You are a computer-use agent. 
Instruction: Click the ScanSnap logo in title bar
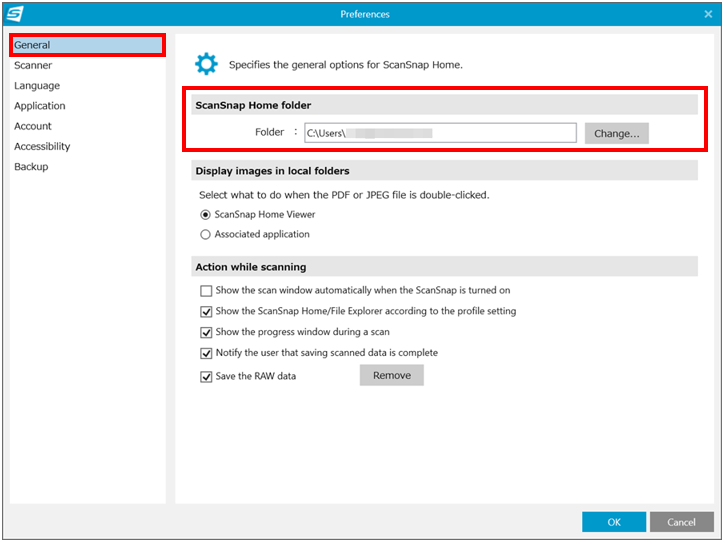15,14
